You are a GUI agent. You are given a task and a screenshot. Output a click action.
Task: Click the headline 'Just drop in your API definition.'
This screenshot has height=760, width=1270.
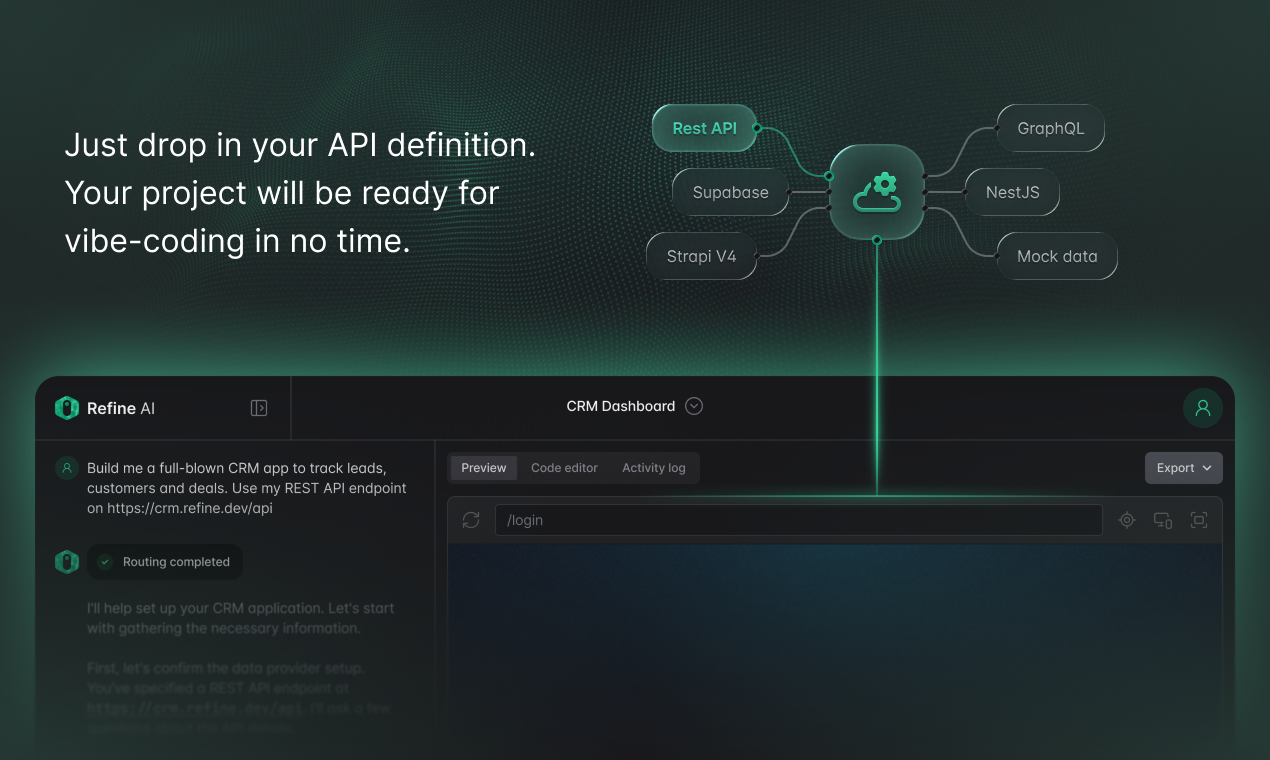click(300, 145)
